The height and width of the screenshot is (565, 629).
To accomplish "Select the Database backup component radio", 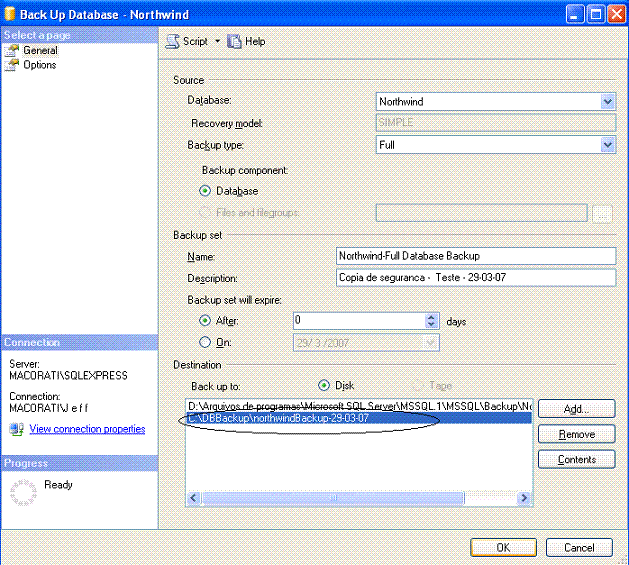I will pos(205,191).
